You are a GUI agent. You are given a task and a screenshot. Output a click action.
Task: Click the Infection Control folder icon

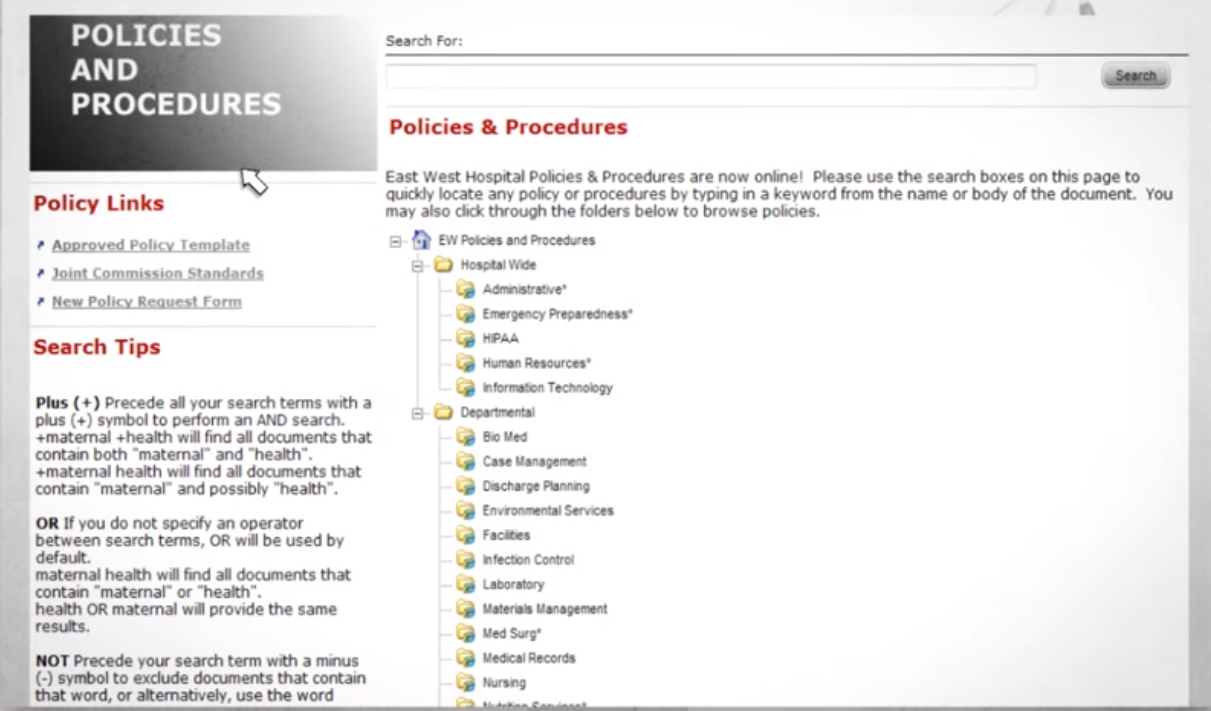point(465,559)
